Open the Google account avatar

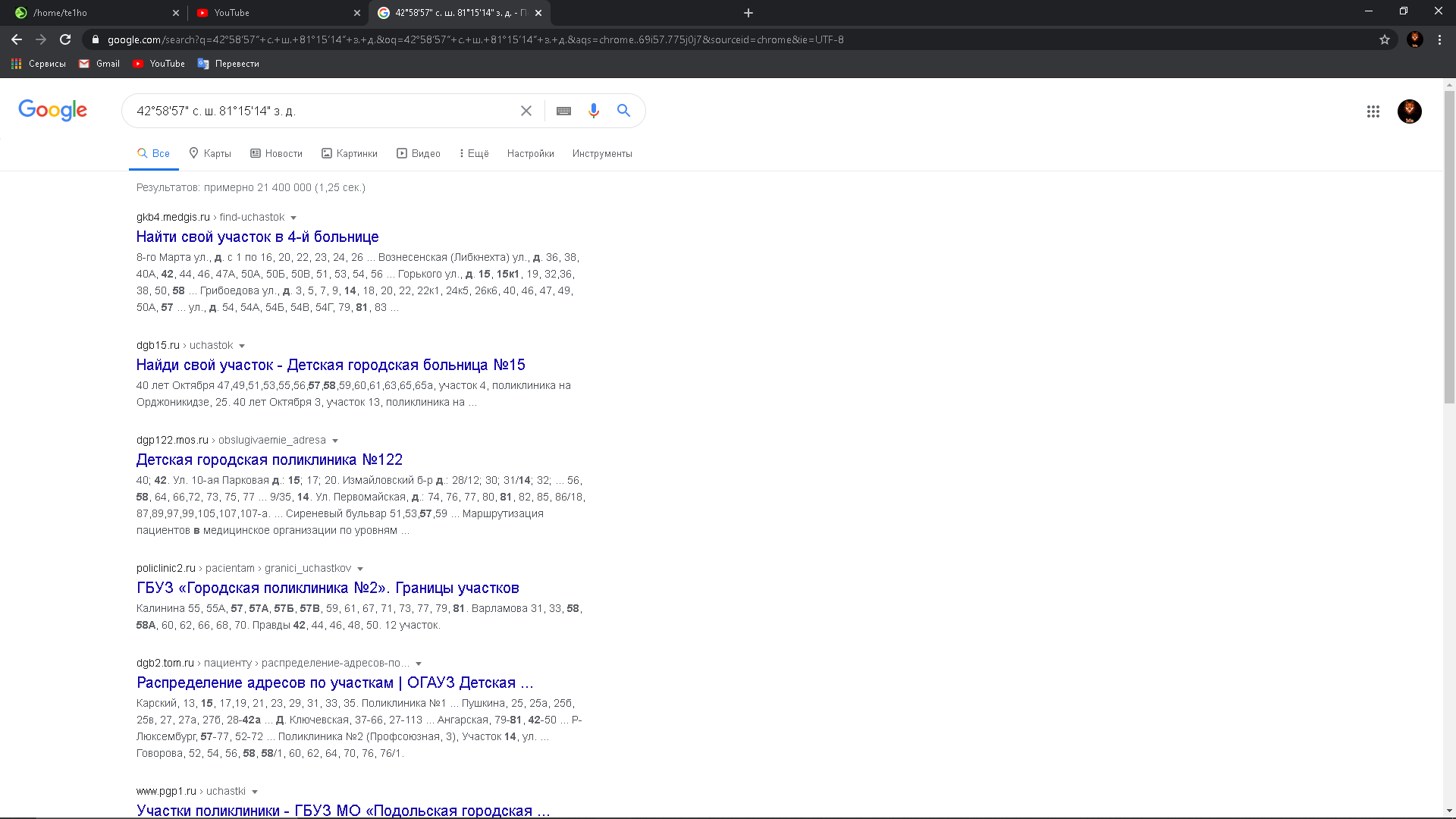point(1410,111)
